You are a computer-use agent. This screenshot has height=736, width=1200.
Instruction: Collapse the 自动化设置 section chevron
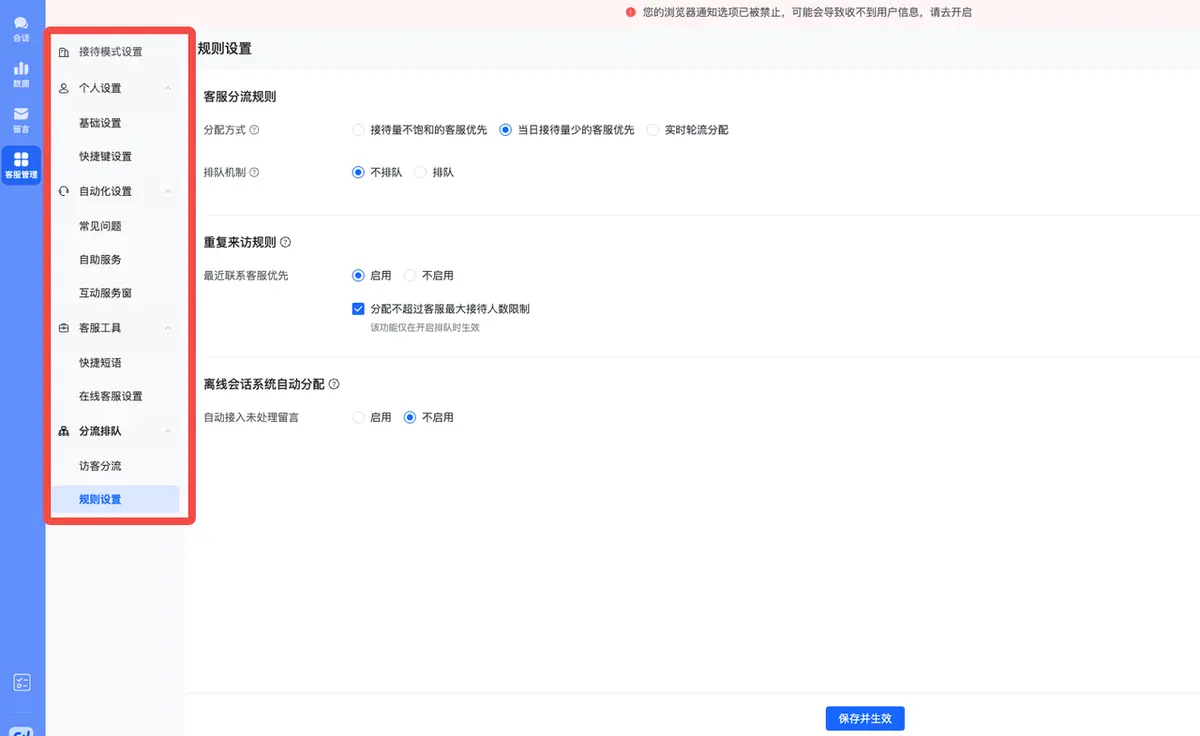(168, 191)
